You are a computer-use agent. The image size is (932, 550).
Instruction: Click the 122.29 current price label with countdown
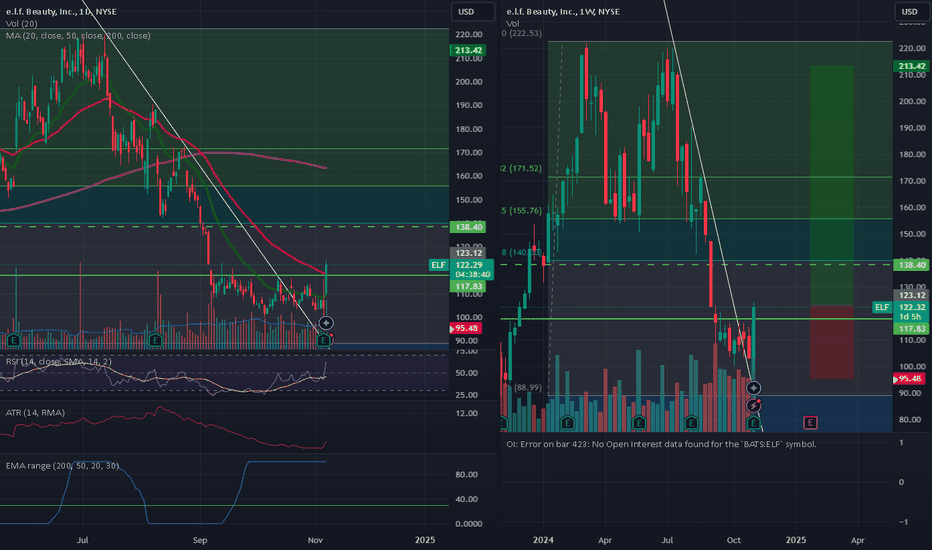coord(472,270)
